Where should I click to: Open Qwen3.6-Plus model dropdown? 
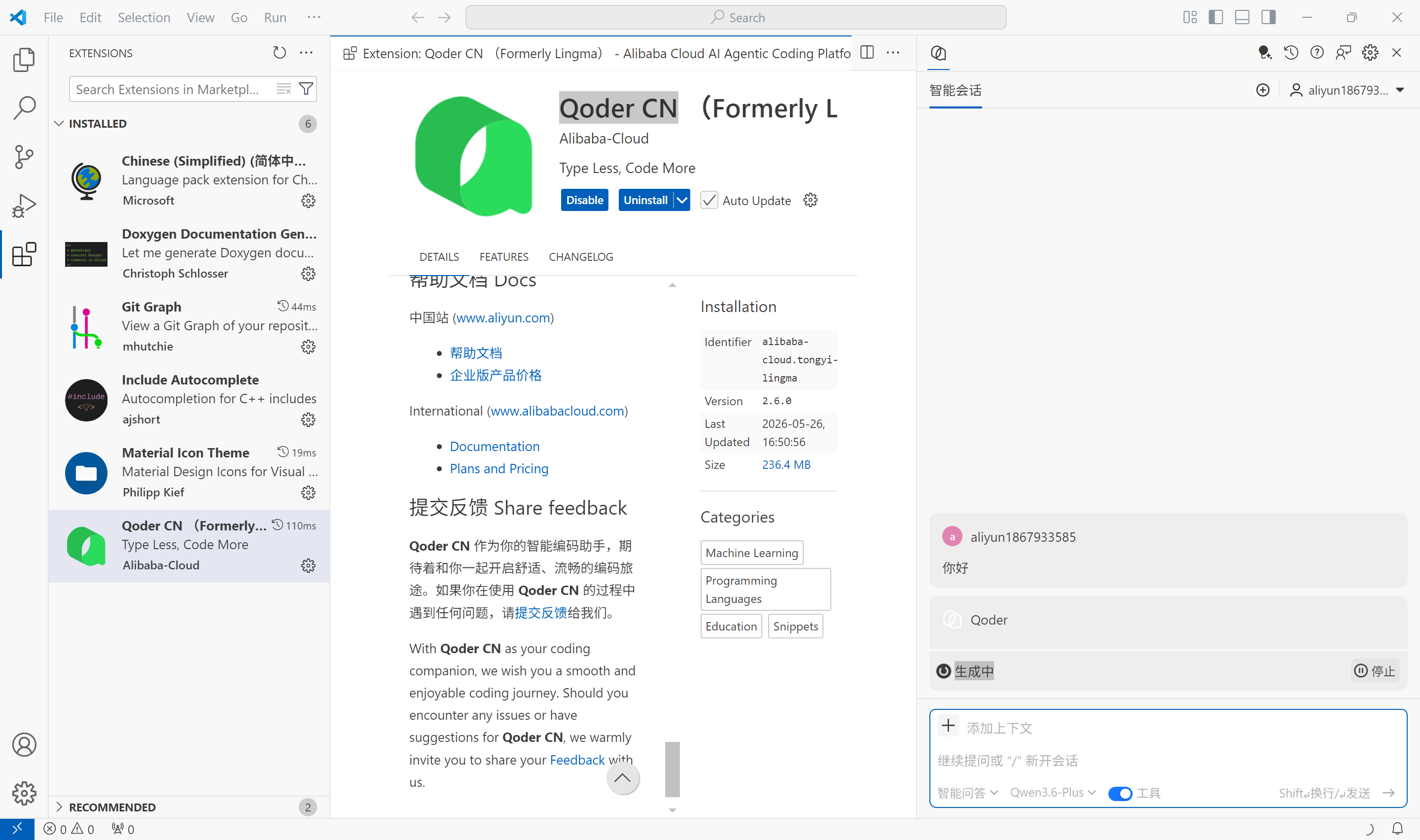[x=1053, y=793]
